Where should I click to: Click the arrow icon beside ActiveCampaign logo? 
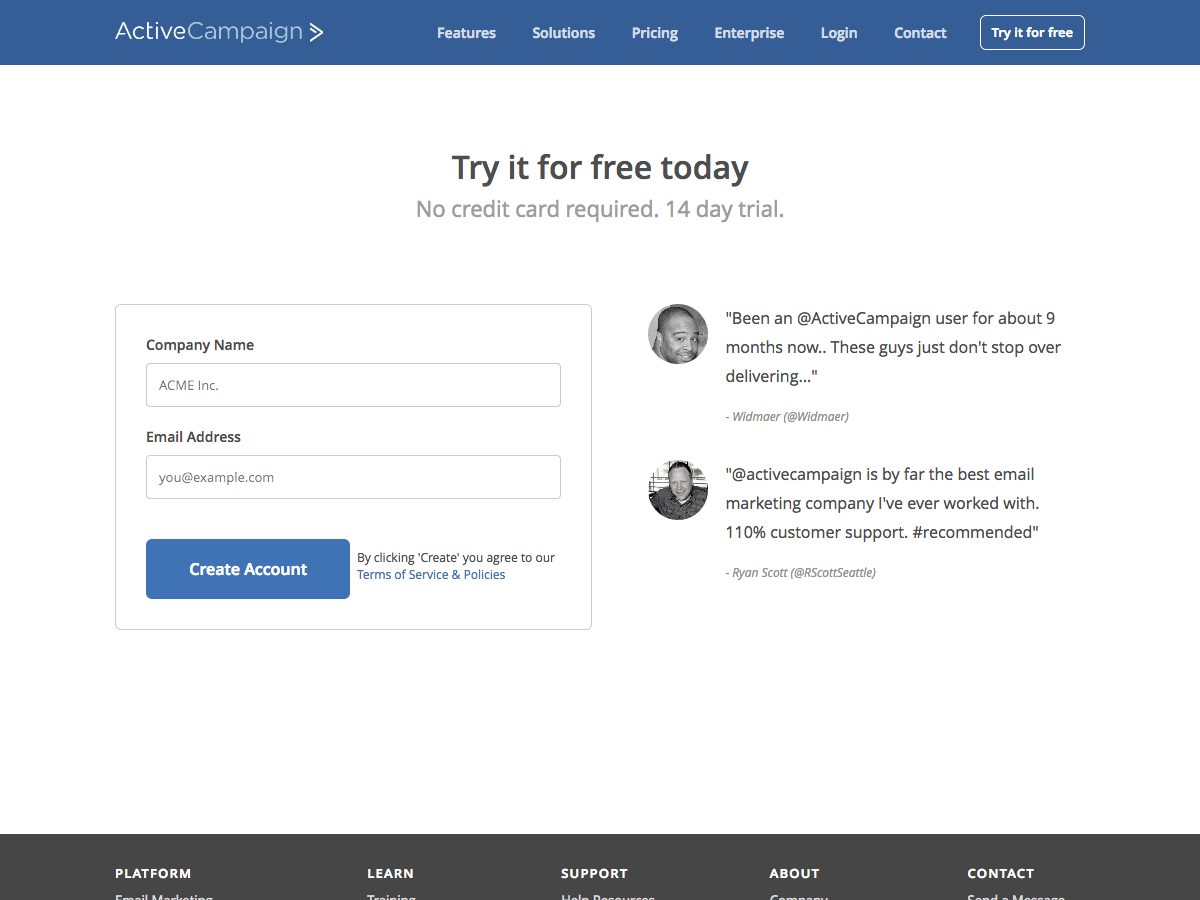[x=316, y=31]
